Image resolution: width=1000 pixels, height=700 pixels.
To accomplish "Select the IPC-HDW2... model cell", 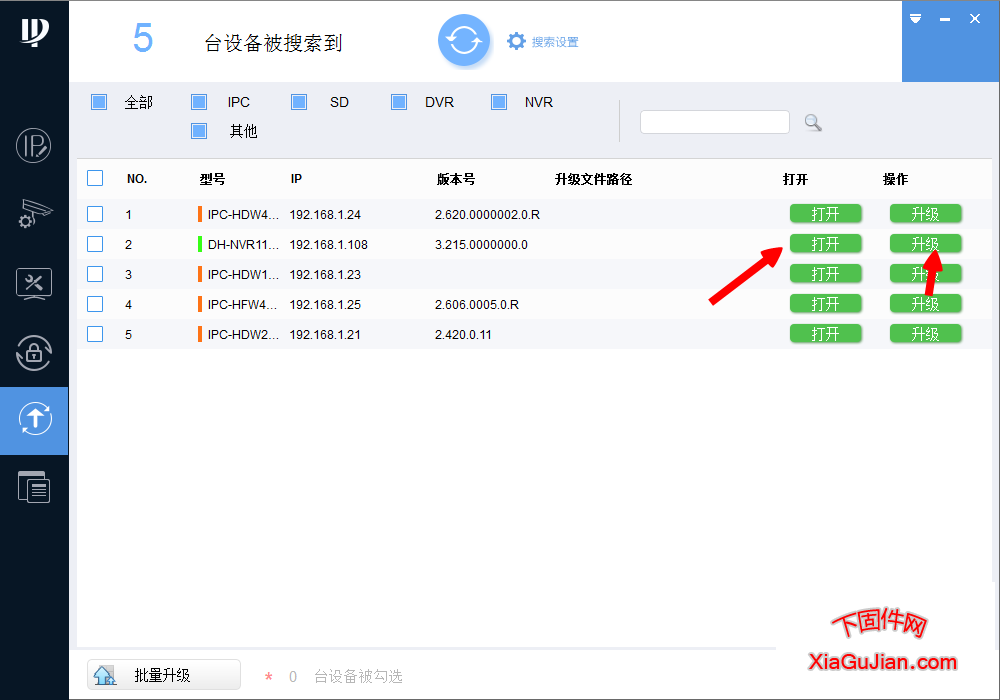I will tap(243, 335).
